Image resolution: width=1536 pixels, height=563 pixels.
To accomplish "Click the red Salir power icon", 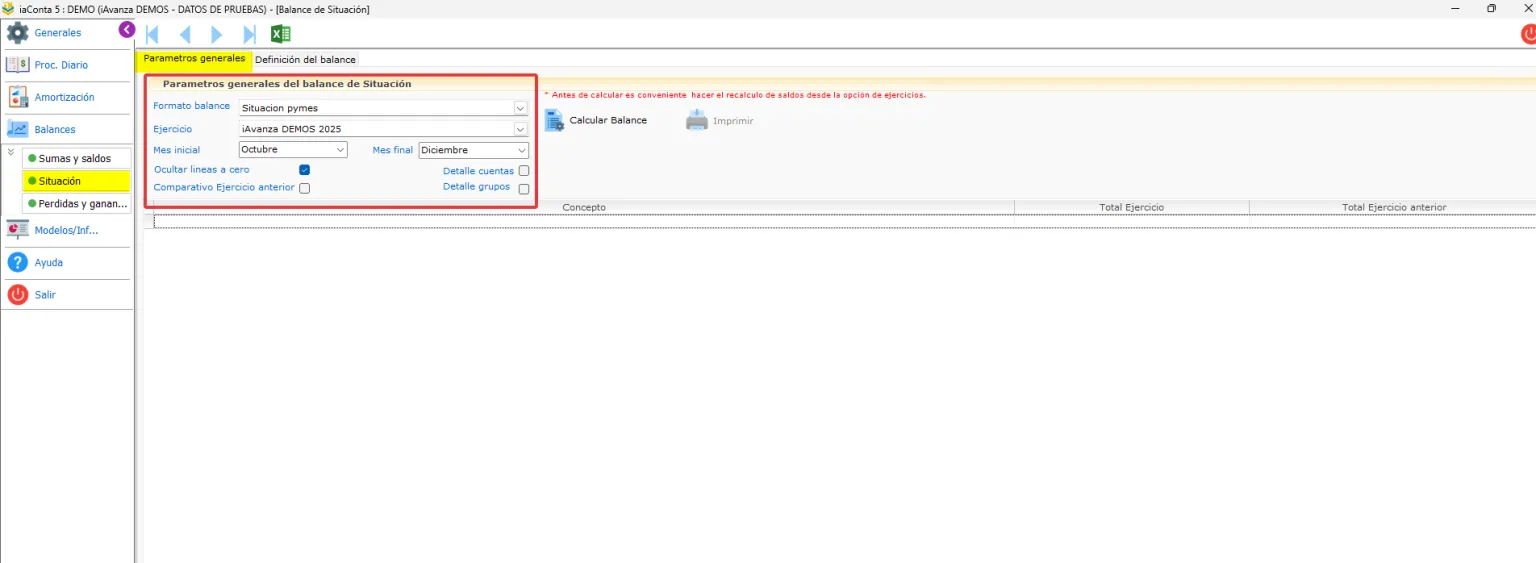I will point(18,295).
